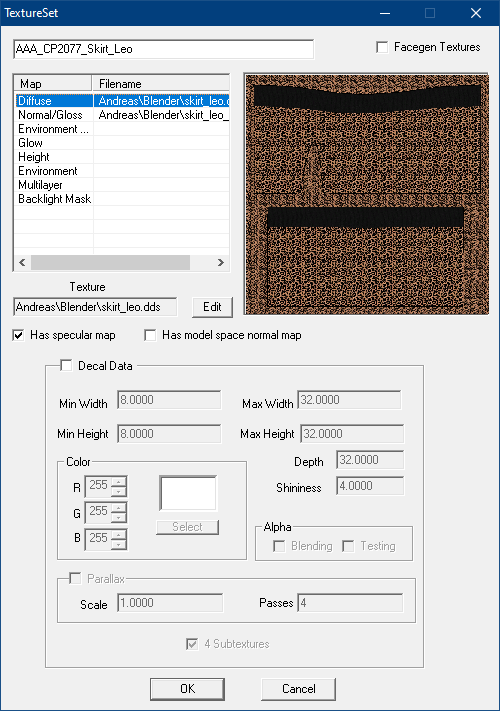The image size is (500, 711).
Task: Click the Parallax Passes field
Action: point(350,603)
